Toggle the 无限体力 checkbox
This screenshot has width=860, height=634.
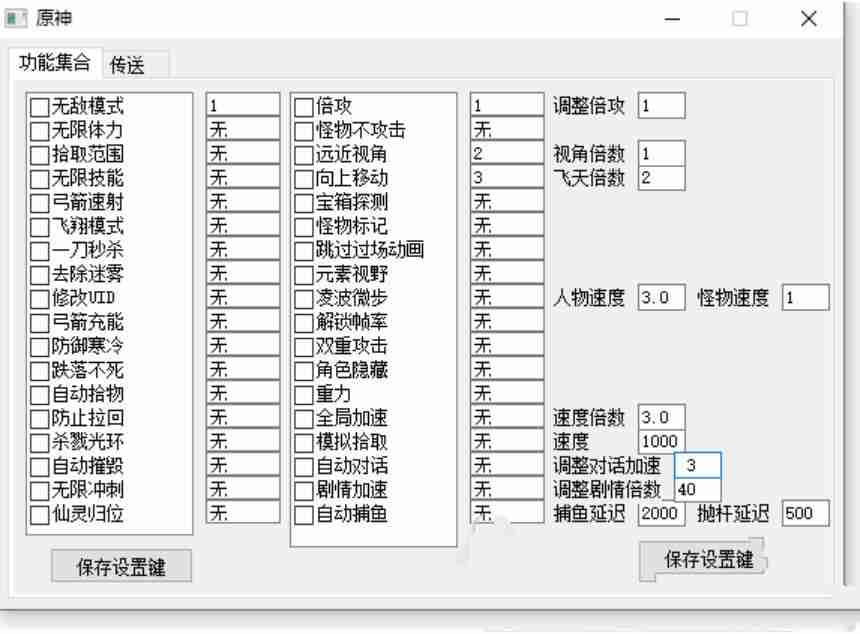pyautogui.click(x=39, y=131)
